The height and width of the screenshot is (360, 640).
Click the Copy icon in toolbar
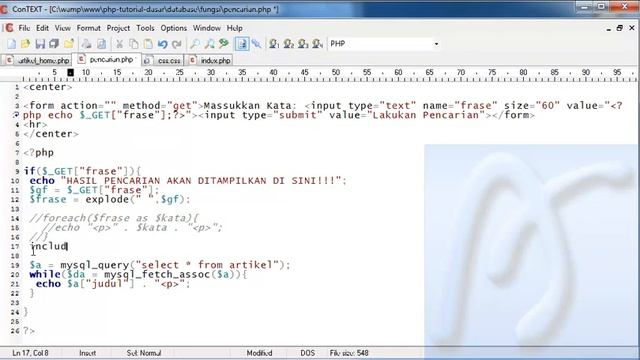133,44
